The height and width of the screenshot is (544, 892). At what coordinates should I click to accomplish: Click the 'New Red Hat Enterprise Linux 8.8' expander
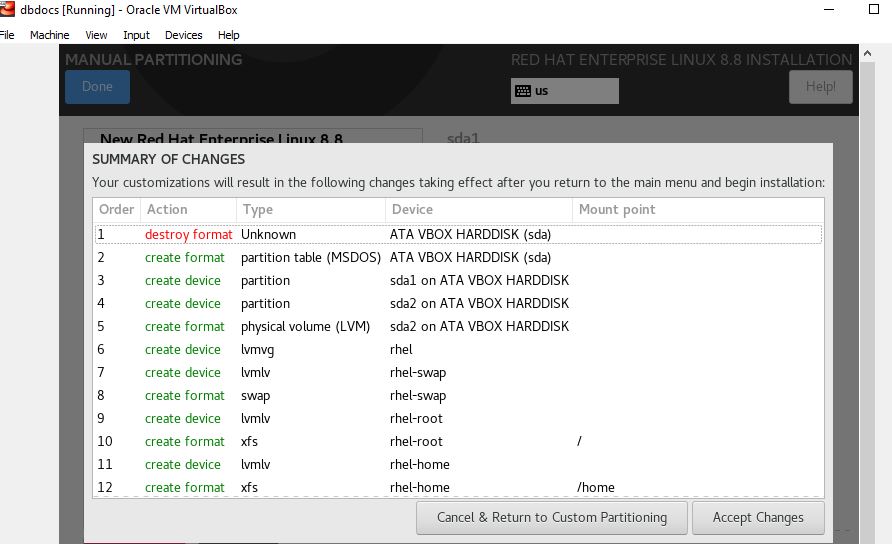coord(222,138)
